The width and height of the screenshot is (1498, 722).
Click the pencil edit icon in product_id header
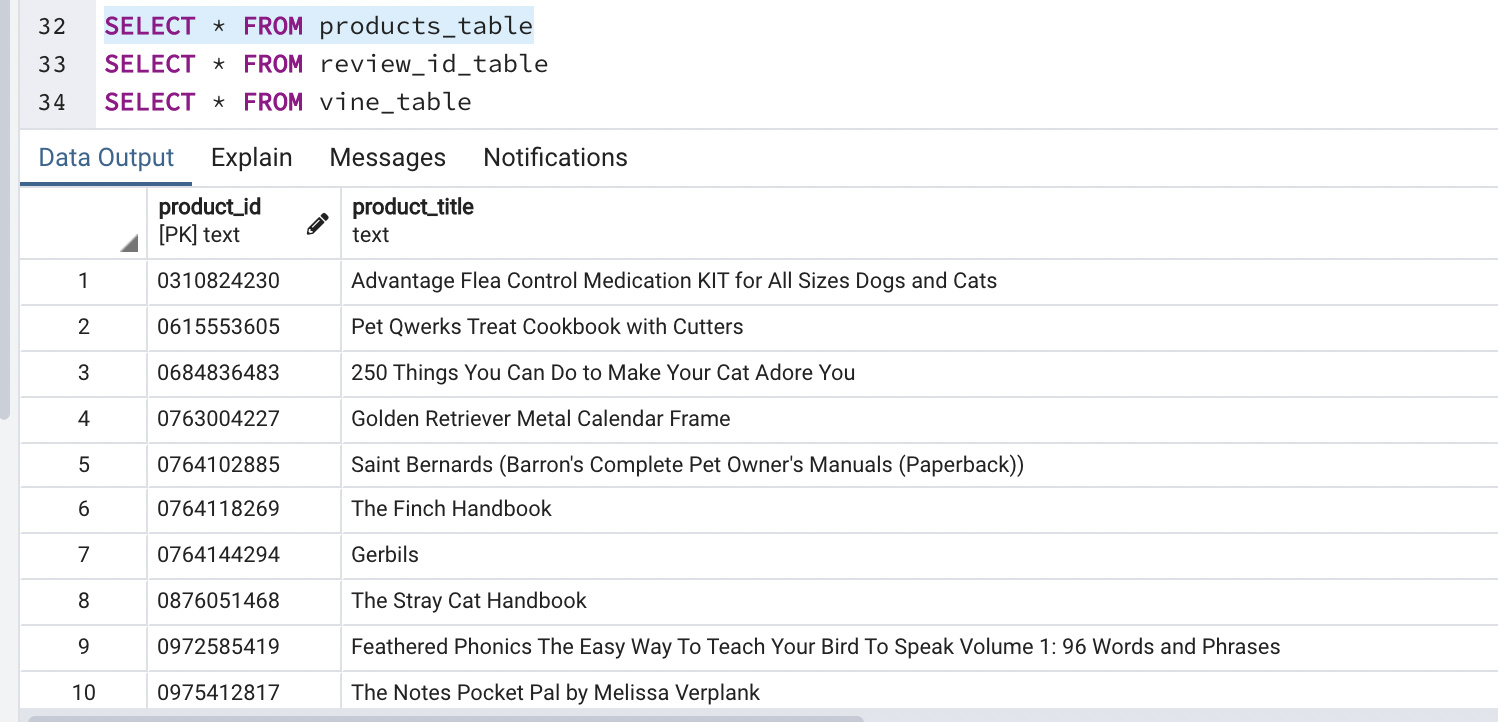click(317, 224)
